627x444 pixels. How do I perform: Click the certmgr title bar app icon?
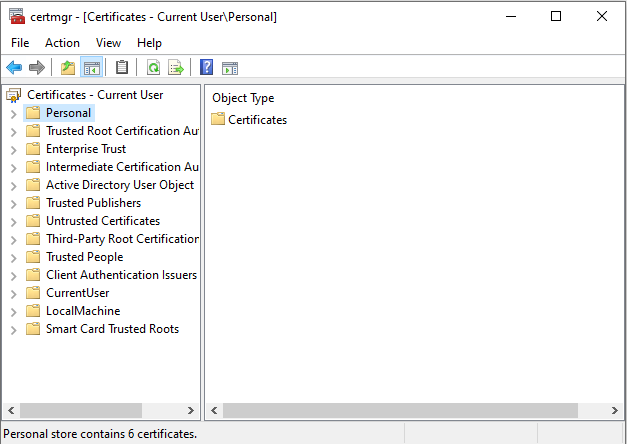coord(17,16)
